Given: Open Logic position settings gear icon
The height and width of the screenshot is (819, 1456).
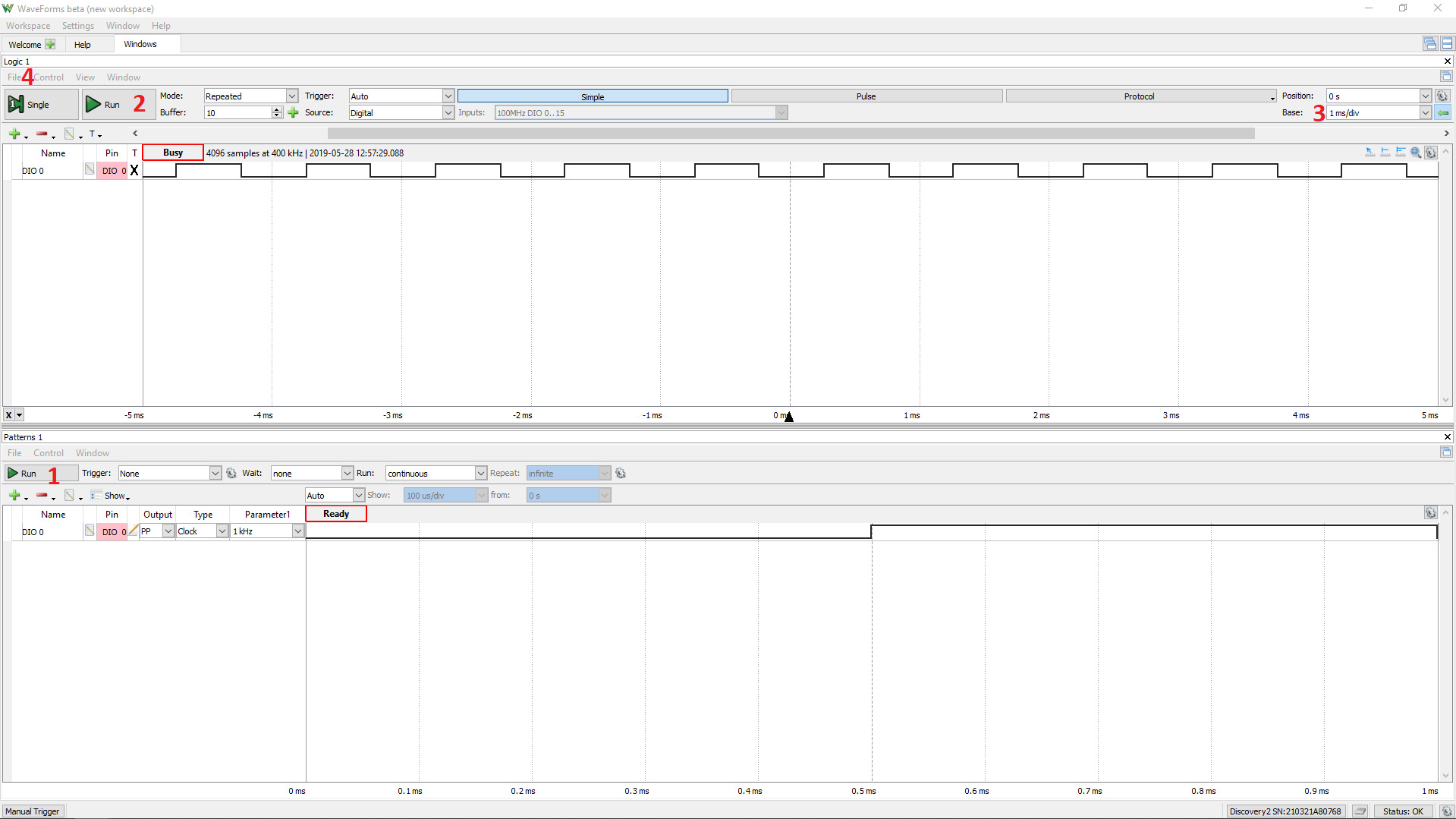Looking at the screenshot, I should (x=1442, y=96).
